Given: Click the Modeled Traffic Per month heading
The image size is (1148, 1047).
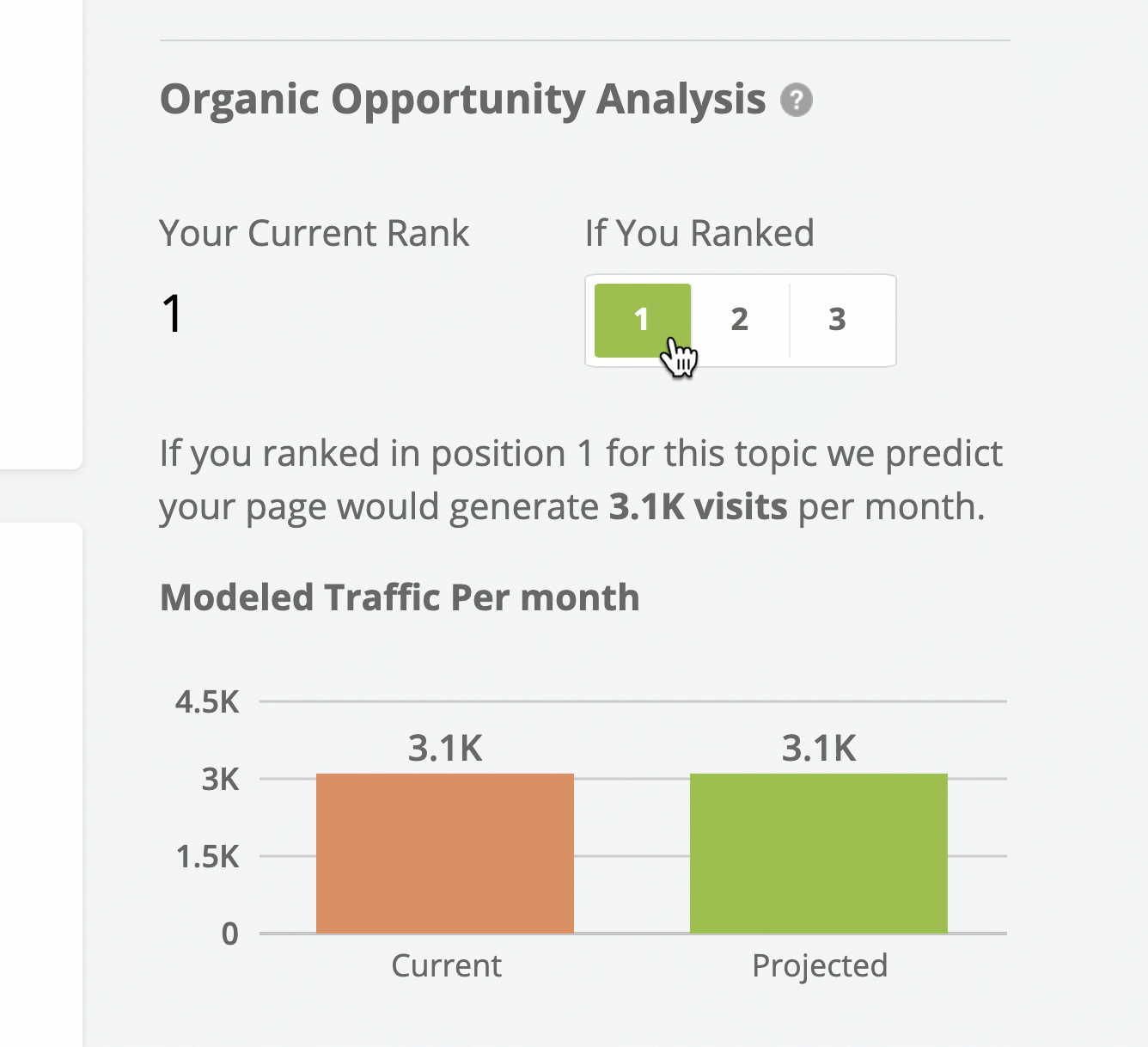Looking at the screenshot, I should coord(400,597).
